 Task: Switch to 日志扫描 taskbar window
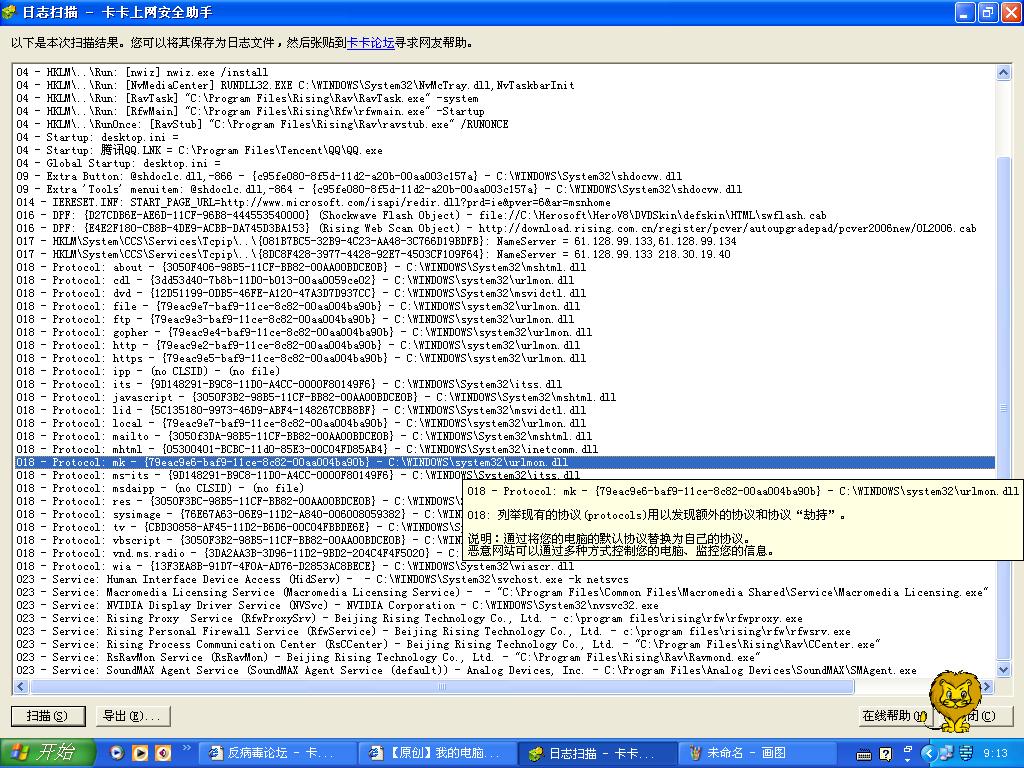(x=597, y=753)
